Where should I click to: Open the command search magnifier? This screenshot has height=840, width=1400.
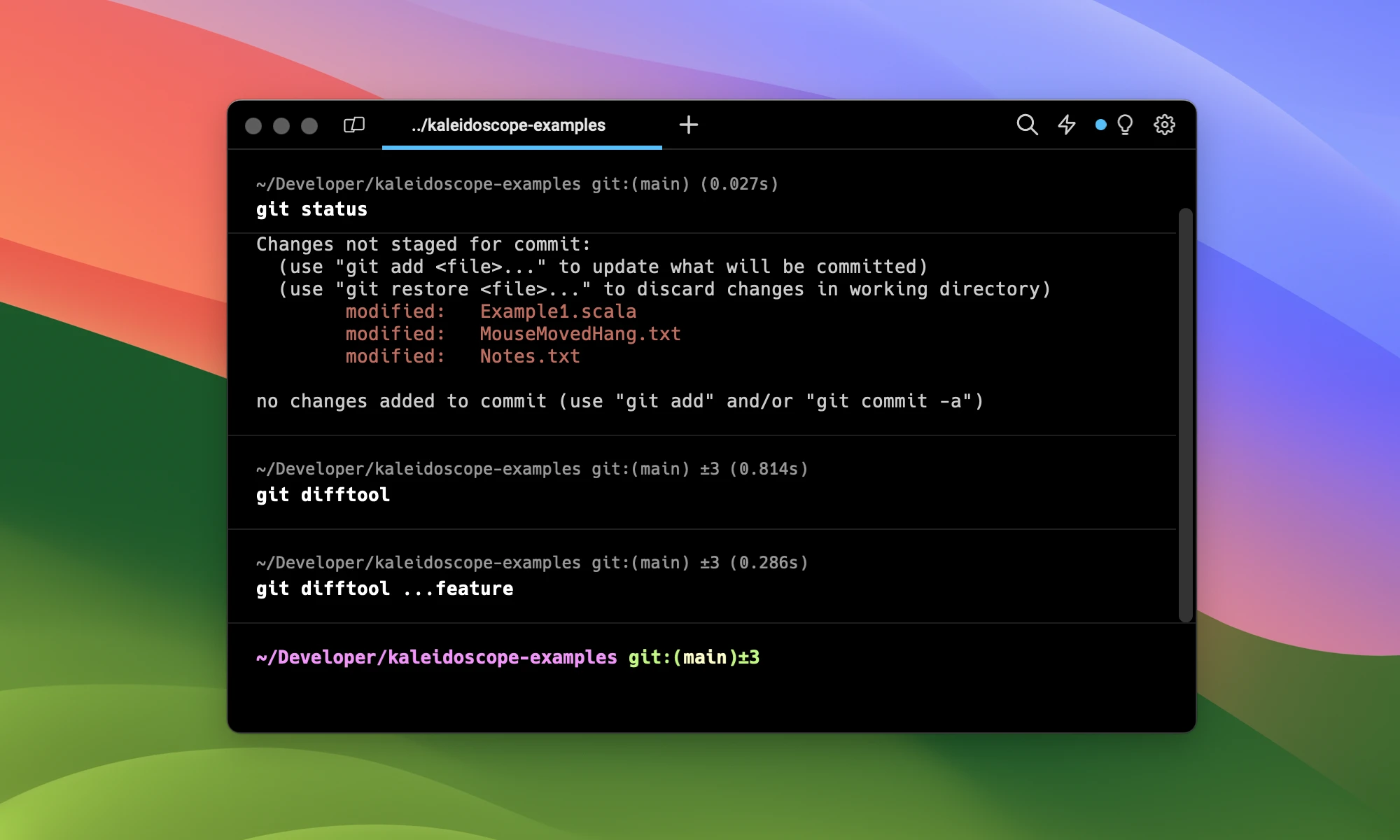1027,125
